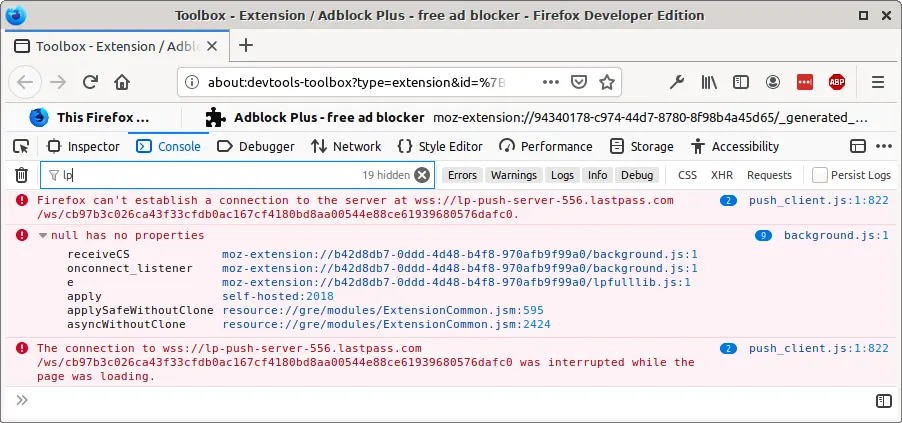Open the Style Editor tab
Viewport: 902px width, 423px height.
pyautogui.click(x=440, y=146)
